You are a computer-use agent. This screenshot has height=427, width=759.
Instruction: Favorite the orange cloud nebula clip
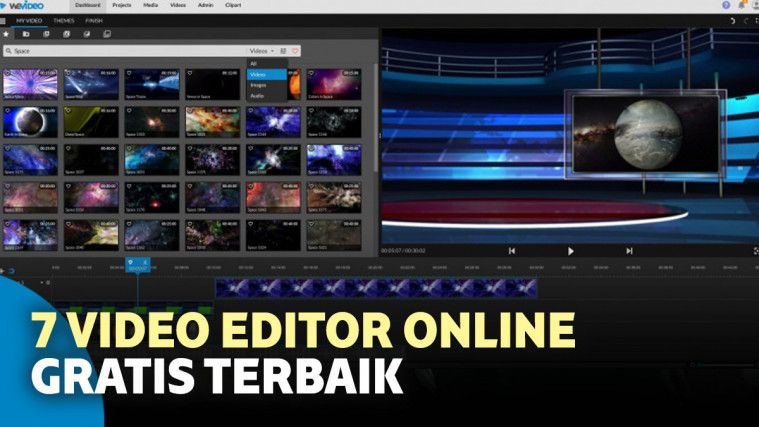(190, 111)
